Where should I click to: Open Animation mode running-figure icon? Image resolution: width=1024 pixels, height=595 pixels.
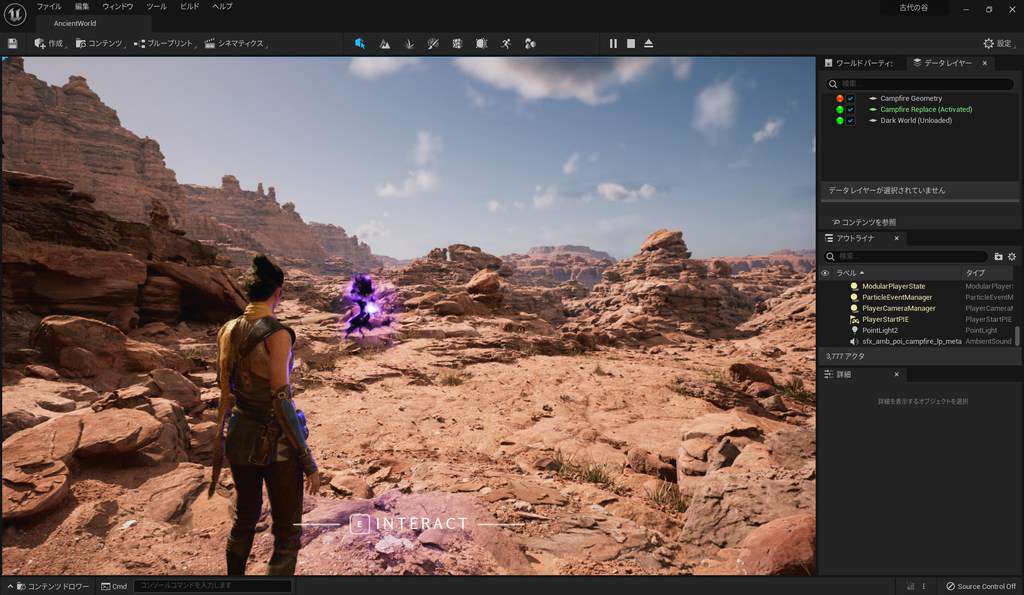(x=506, y=44)
